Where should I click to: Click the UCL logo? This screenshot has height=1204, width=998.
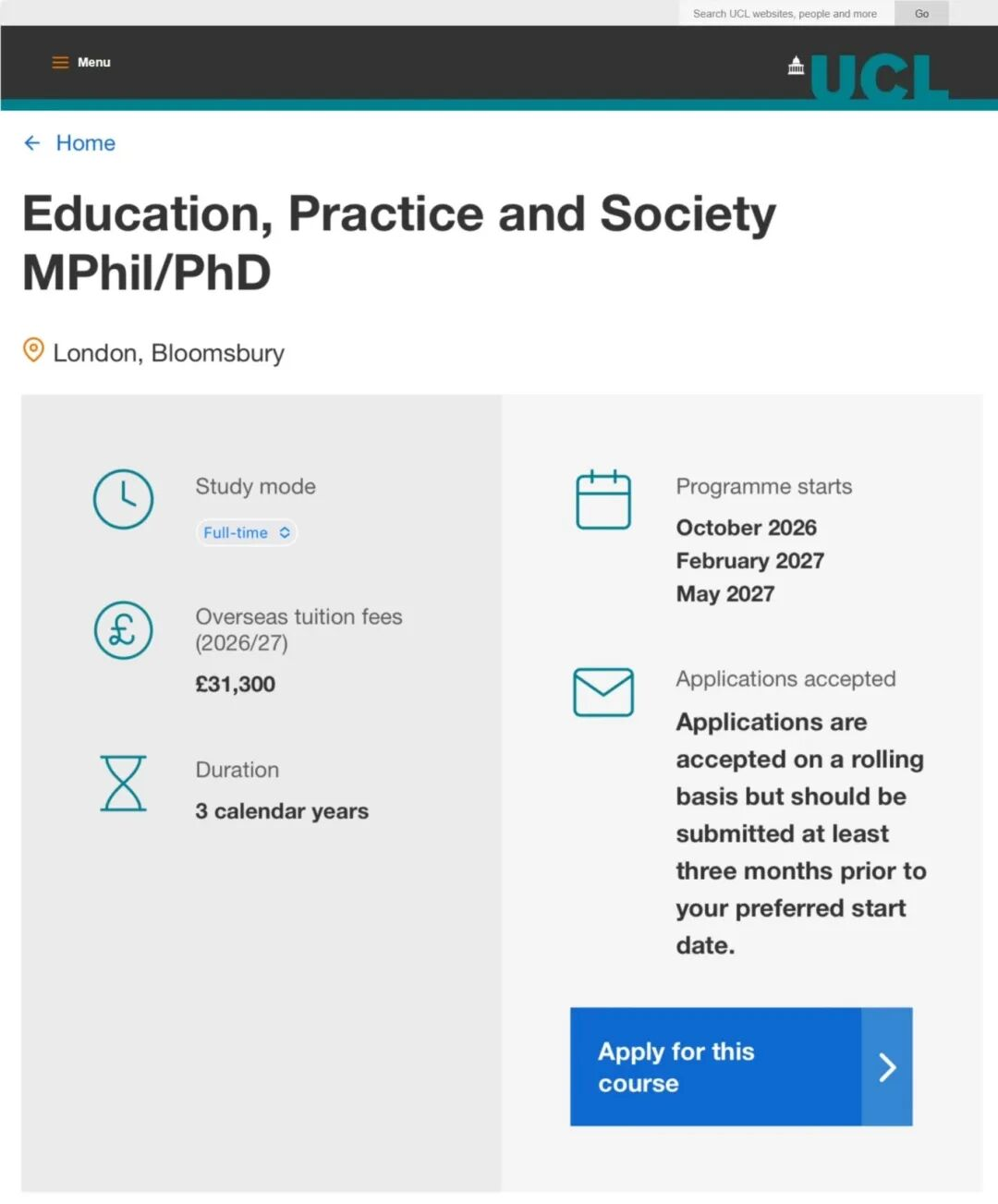[x=869, y=76]
